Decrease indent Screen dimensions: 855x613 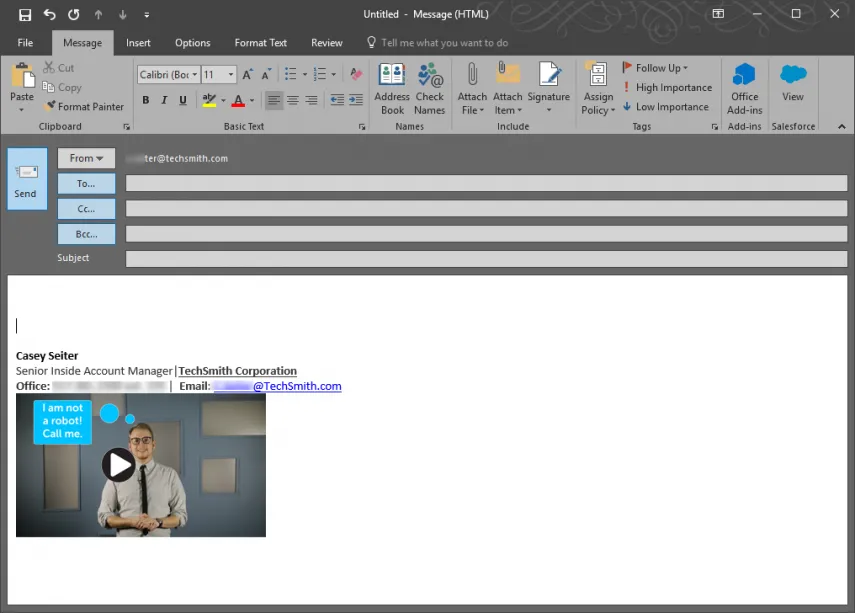tap(337, 100)
